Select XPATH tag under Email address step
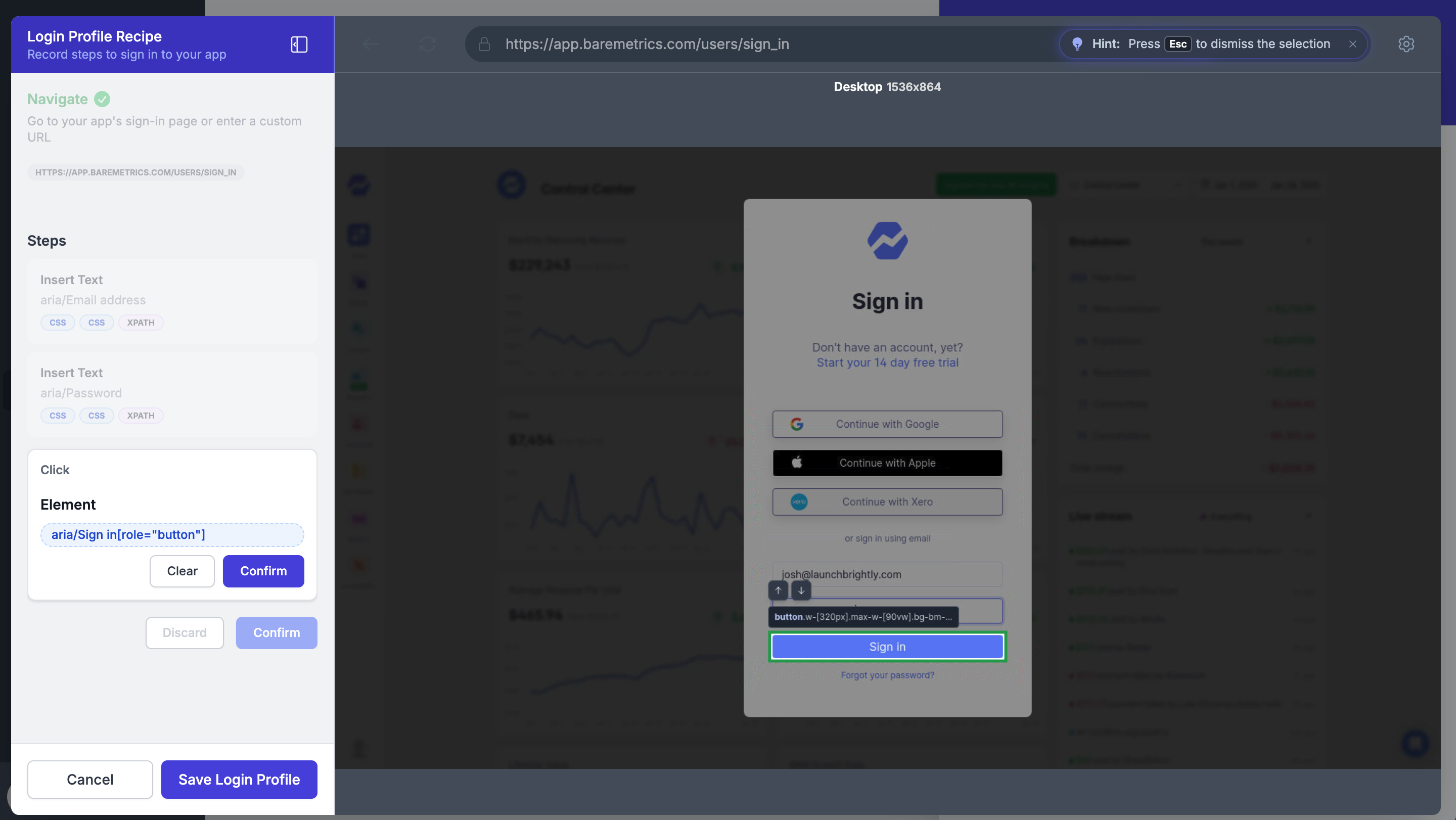The width and height of the screenshot is (1456, 820). [x=141, y=322]
